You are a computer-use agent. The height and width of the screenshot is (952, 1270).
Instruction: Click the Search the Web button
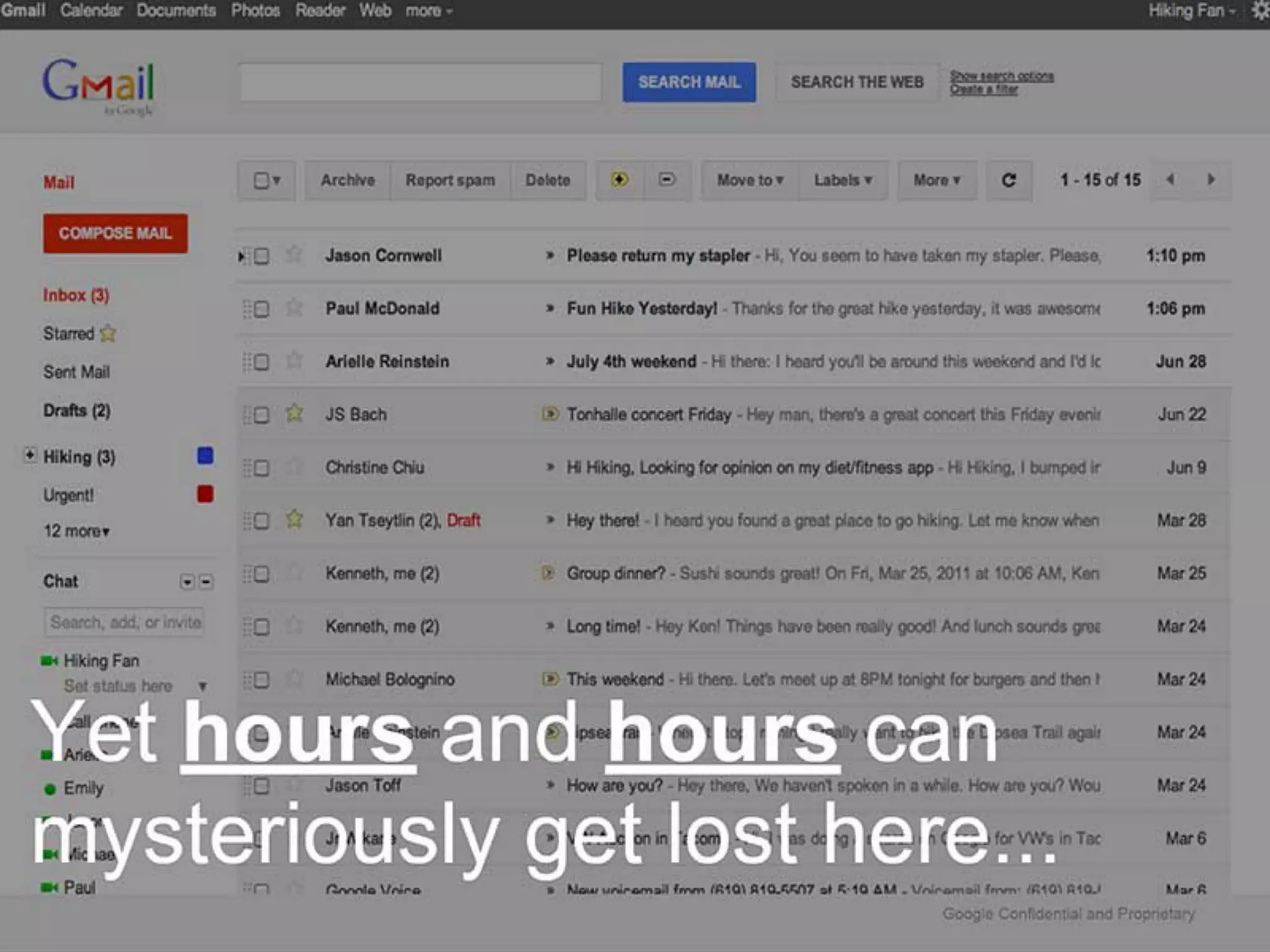point(857,82)
